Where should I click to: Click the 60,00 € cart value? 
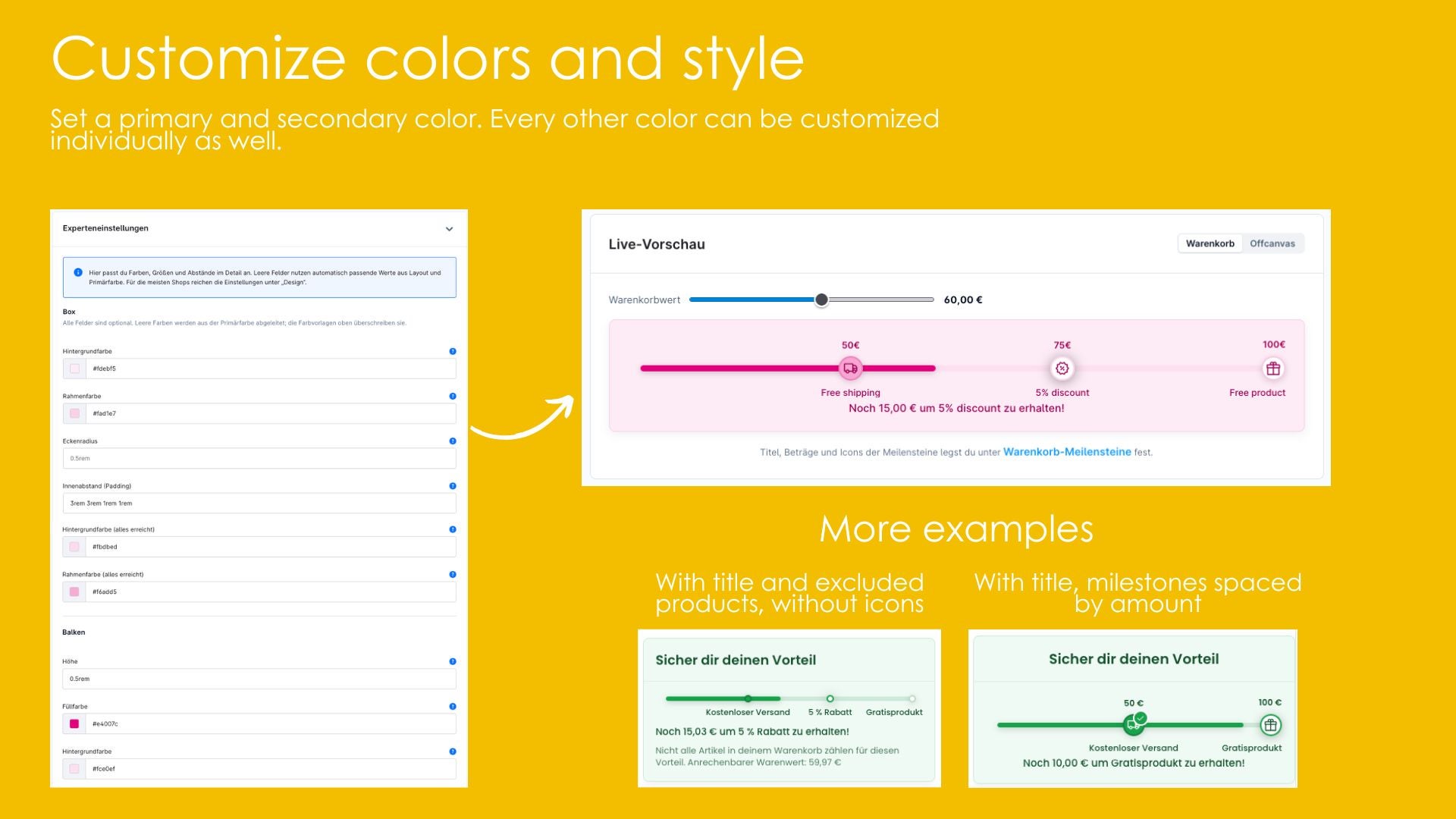(x=963, y=300)
